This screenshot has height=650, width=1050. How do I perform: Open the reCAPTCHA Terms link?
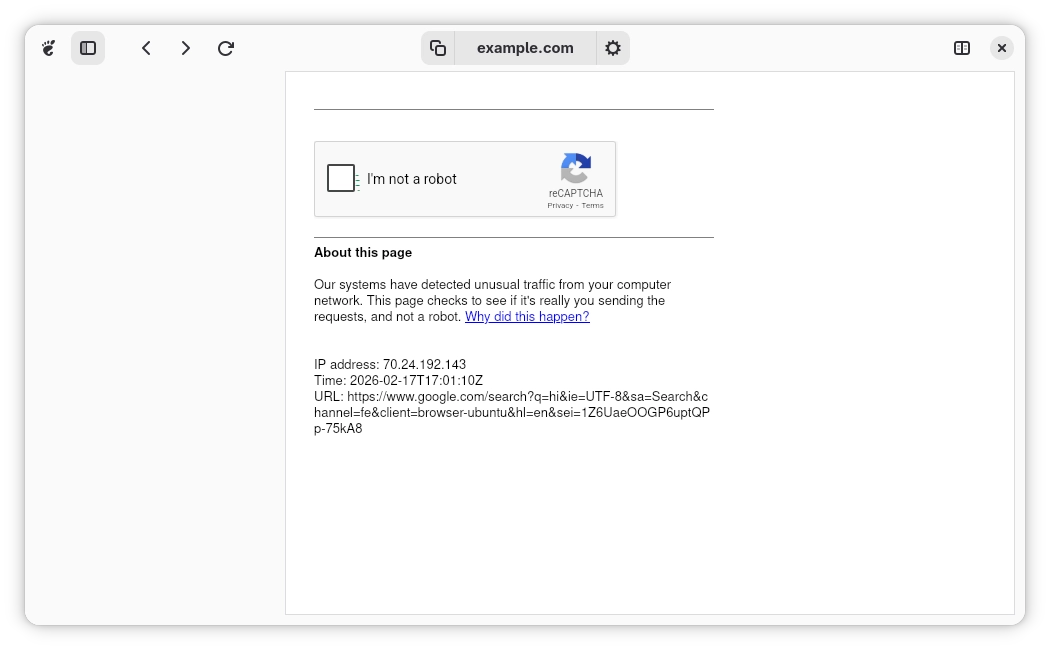(593, 206)
